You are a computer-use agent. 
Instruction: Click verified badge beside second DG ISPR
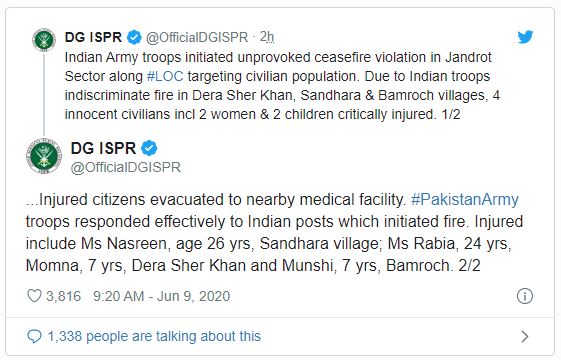(x=149, y=148)
